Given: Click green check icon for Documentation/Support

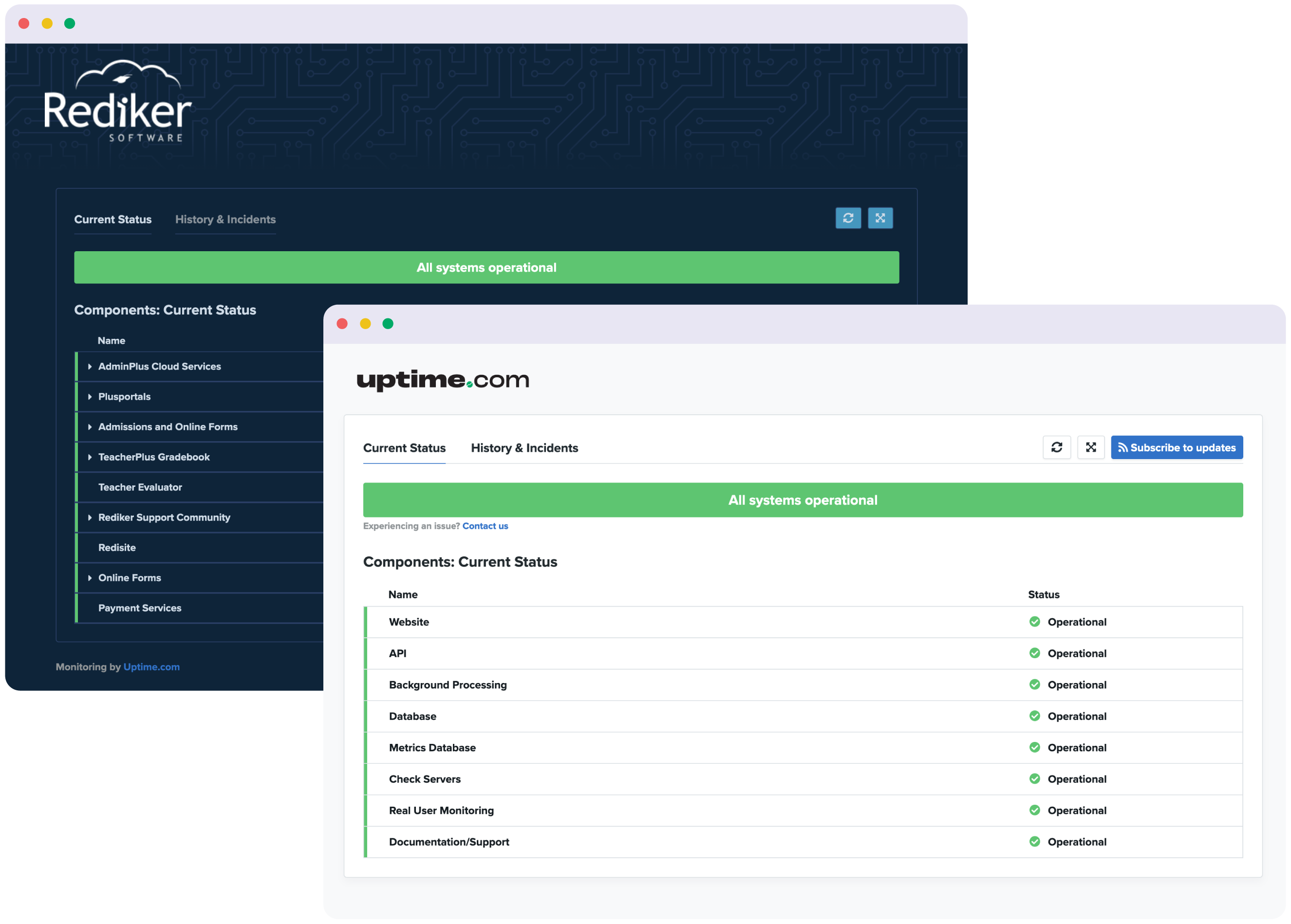Looking at the screenshot, I should 1034,842.
